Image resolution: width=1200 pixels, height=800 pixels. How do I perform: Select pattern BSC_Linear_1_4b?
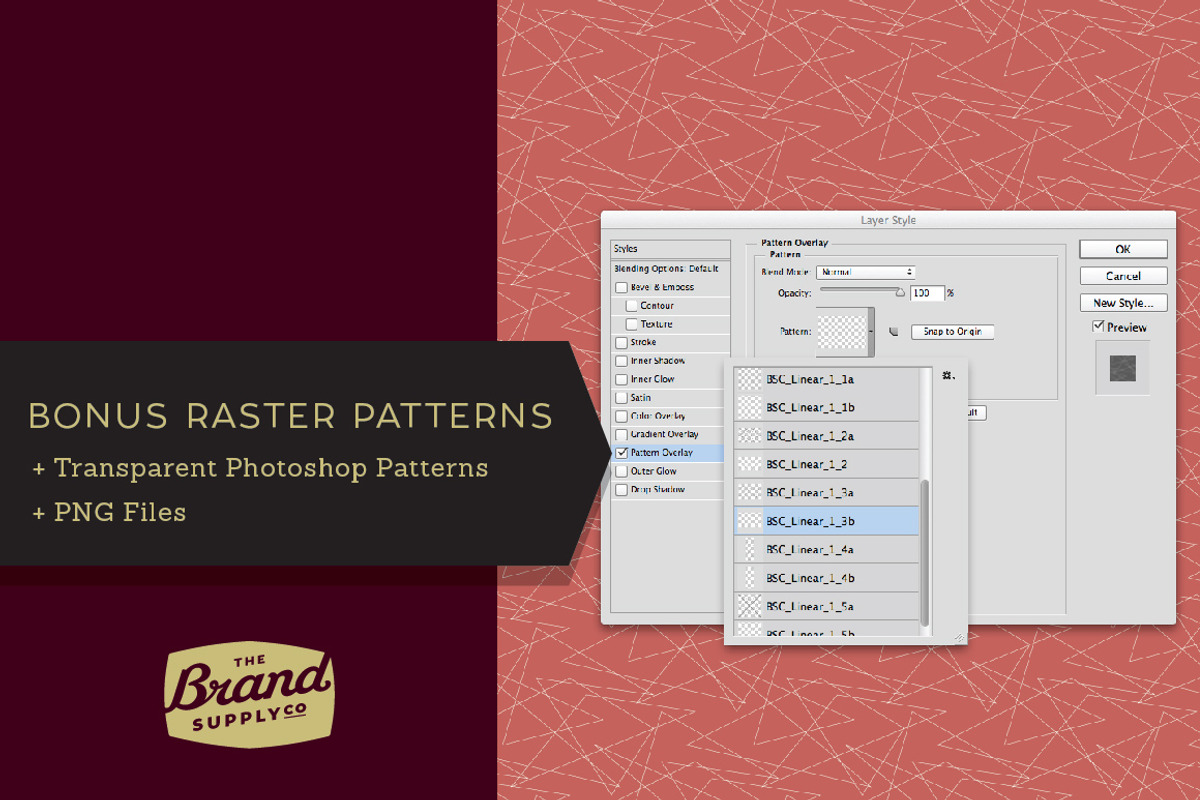[x=827, y=578]
